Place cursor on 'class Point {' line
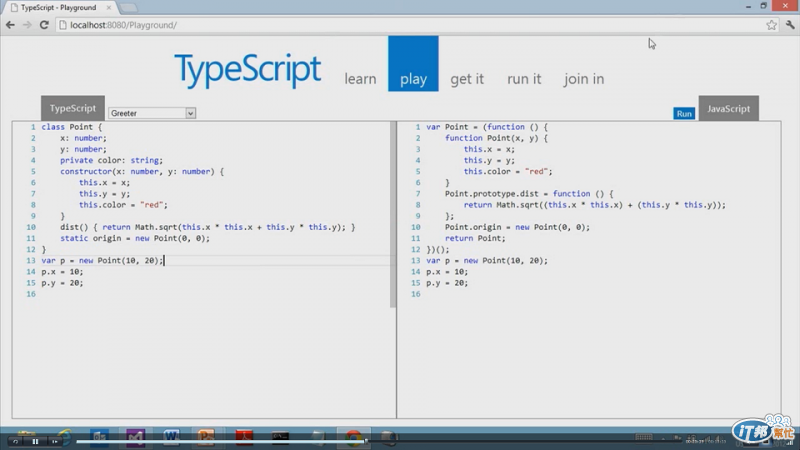Image resolution: width=800 pixels, height=450 pixels. (71, 127)
